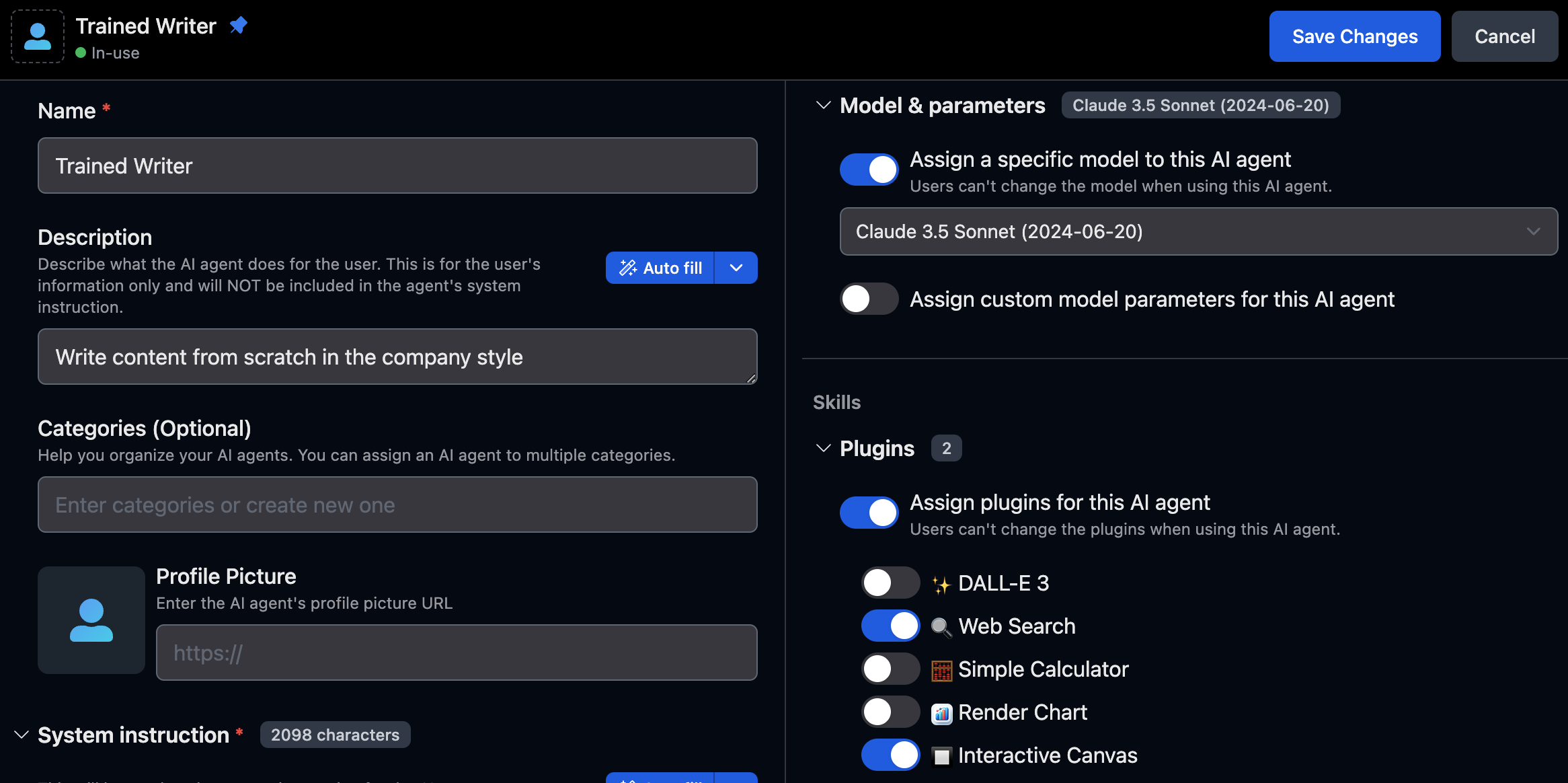
Task: Open the Claude model version dropdown
Action: pos(1196,231)
